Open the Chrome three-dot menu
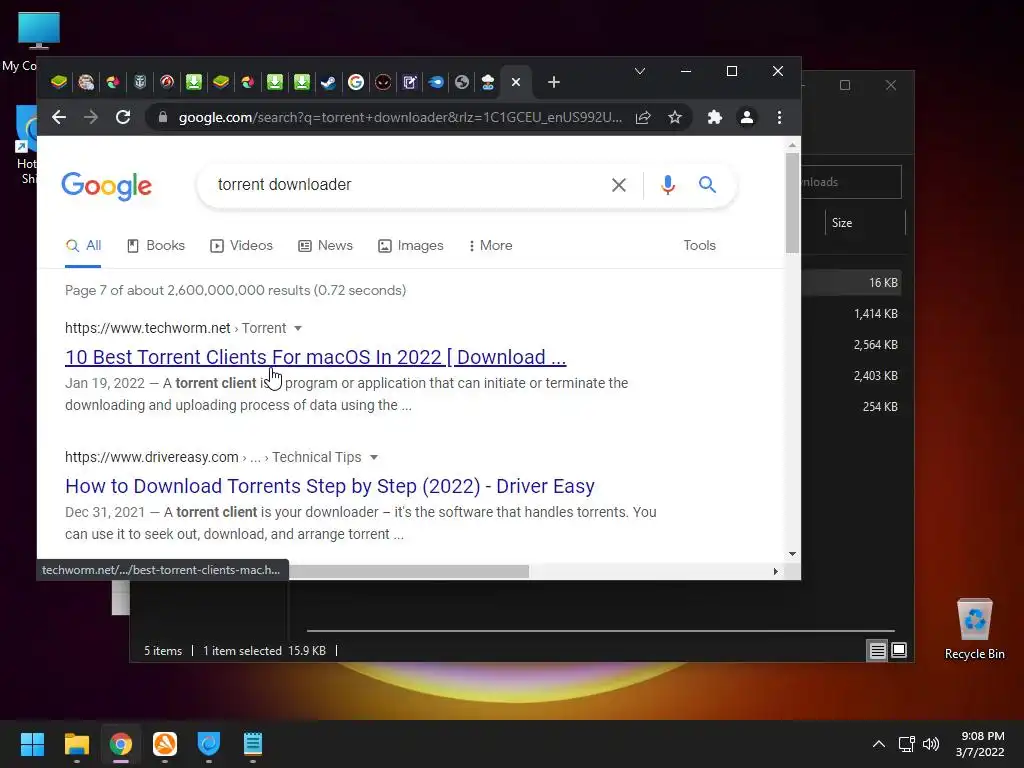 (779, 118)
